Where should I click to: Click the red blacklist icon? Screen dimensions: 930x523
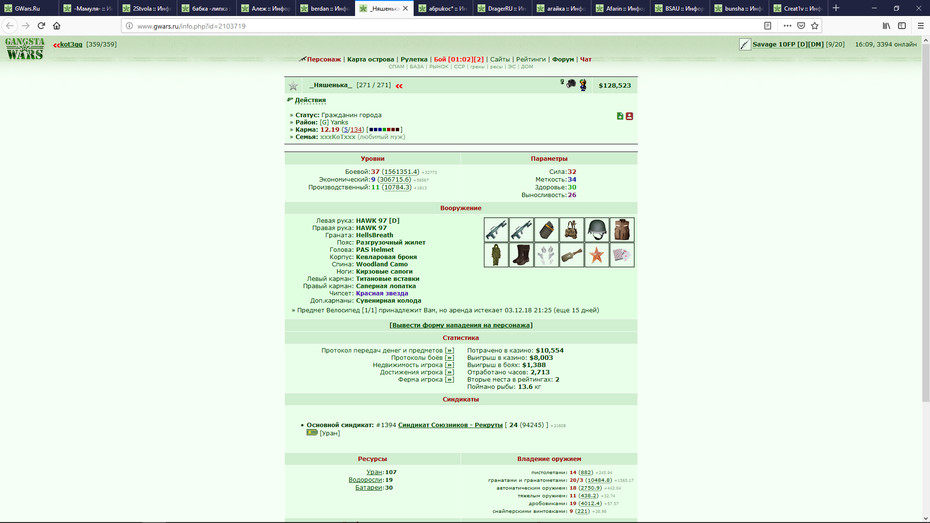point(629,116)
